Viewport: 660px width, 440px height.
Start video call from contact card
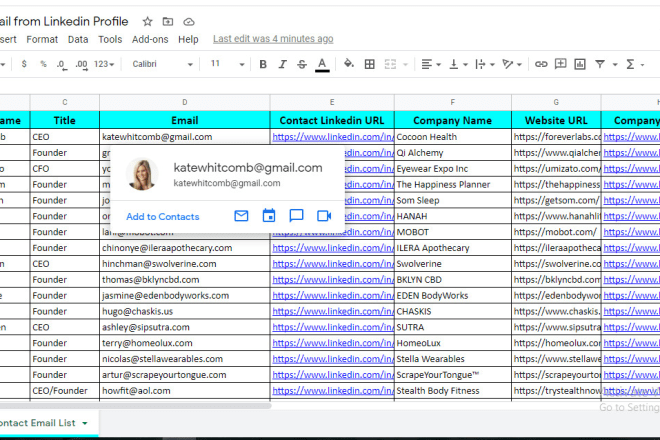pos(324,216)
